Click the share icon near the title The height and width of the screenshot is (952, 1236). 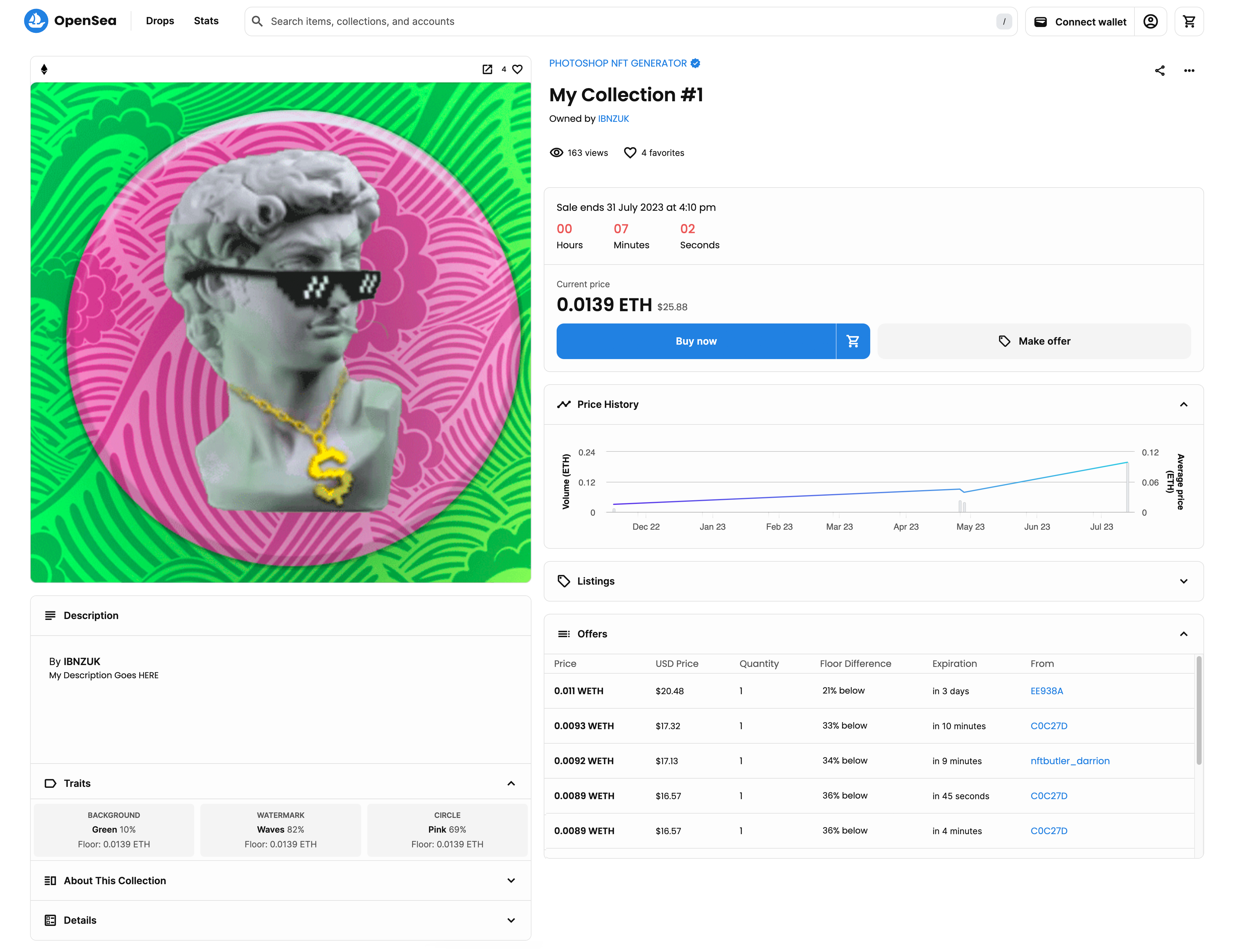(x=1160, y=71)
